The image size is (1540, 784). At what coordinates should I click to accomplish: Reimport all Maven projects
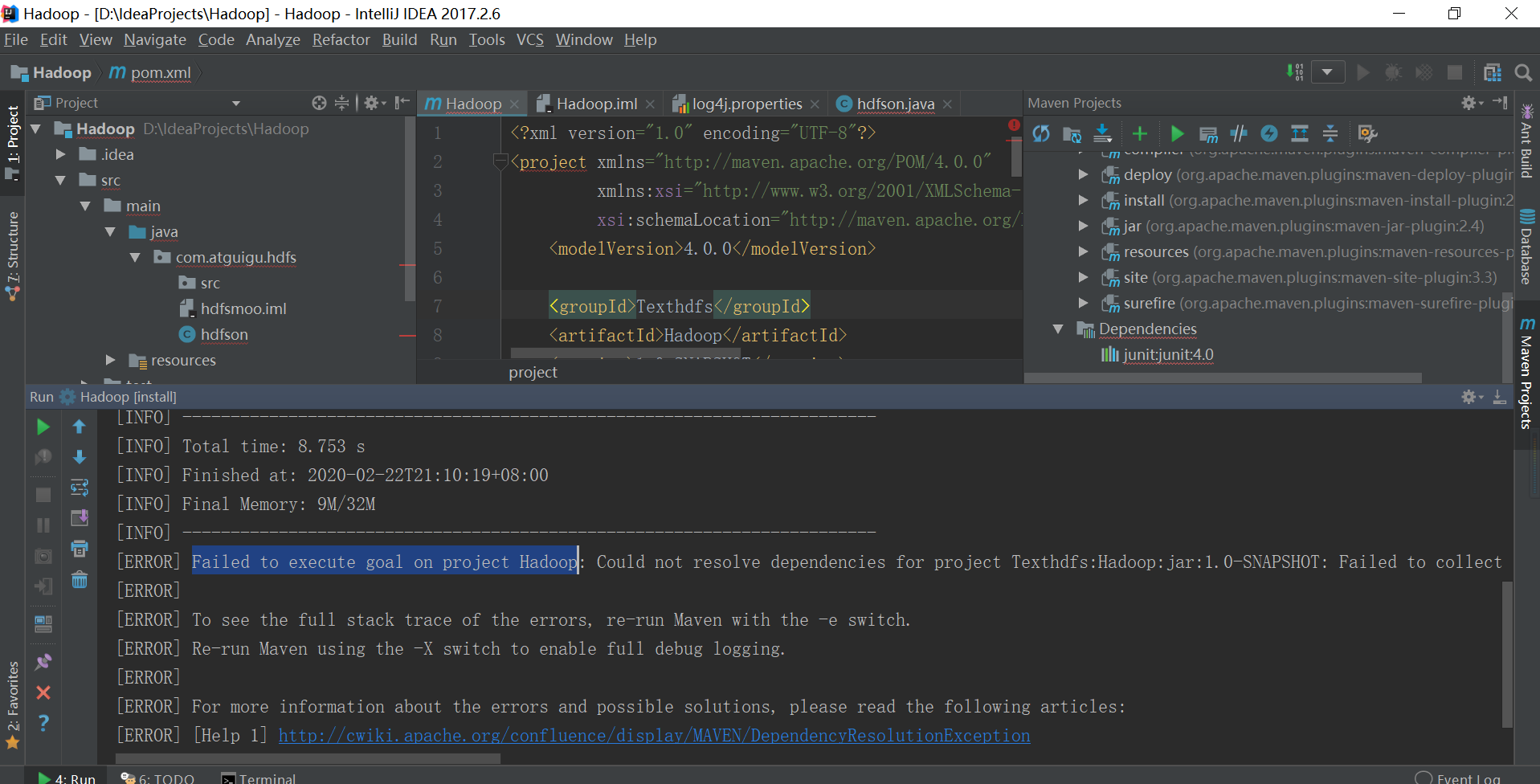[x=1041, y=133]
